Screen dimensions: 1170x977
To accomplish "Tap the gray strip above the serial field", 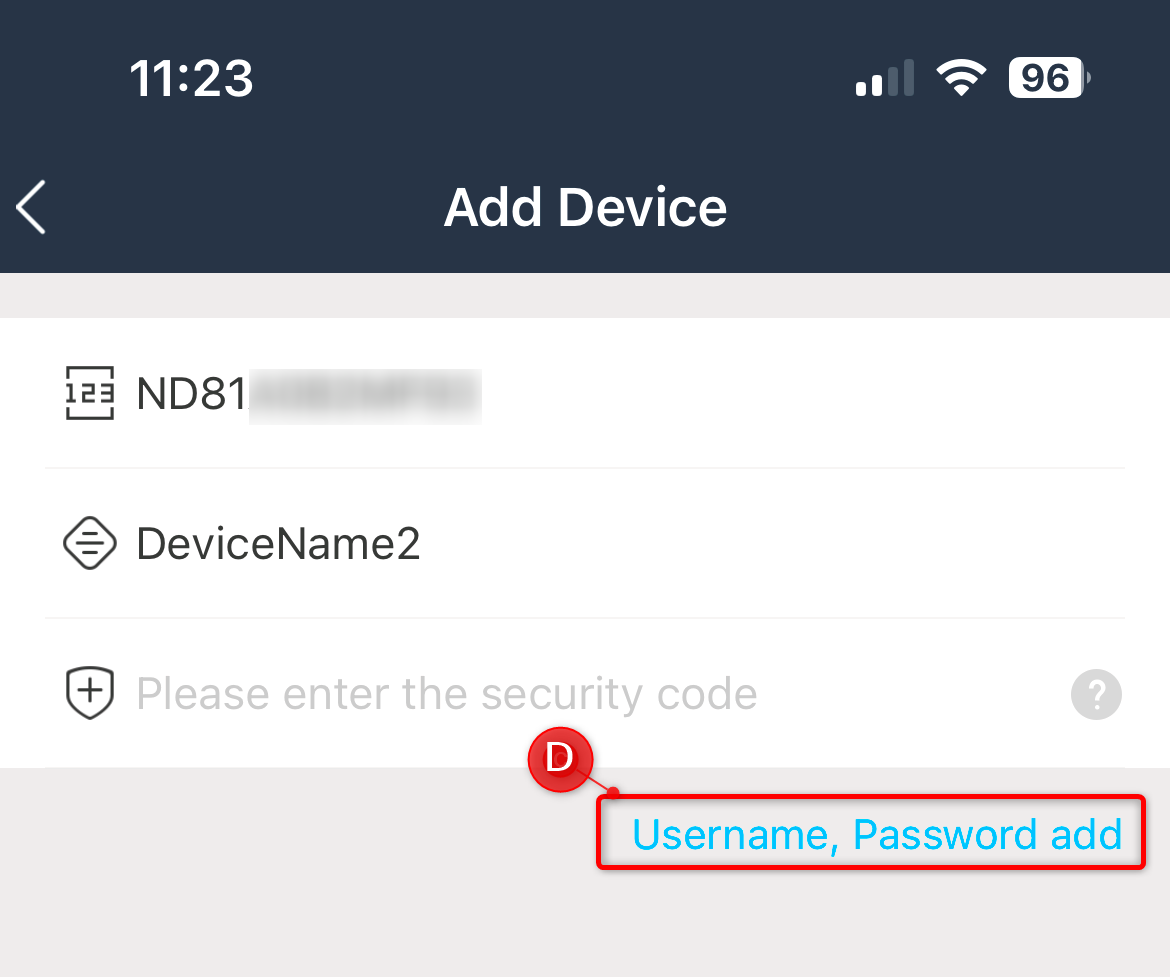I will (x=585, y=296).
